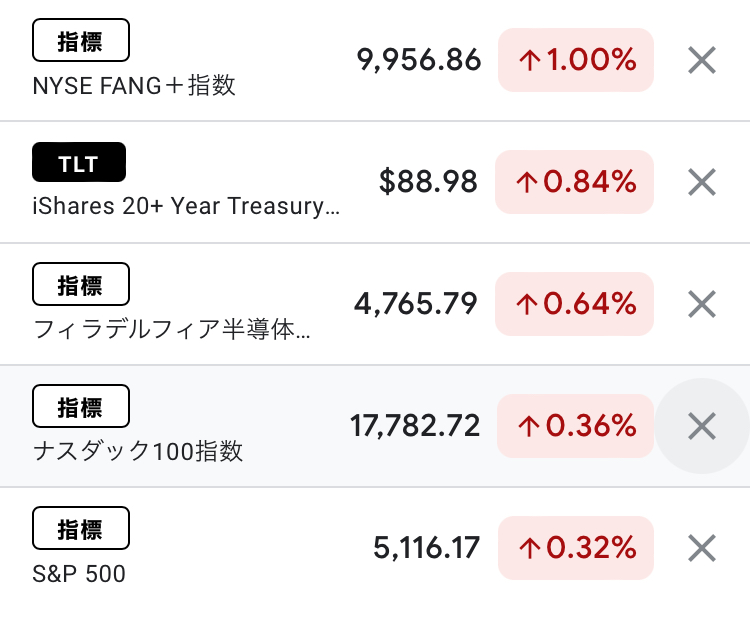Click the 0.64% change badge
This screenshot has width=750, height=620.
pos(574,304)
